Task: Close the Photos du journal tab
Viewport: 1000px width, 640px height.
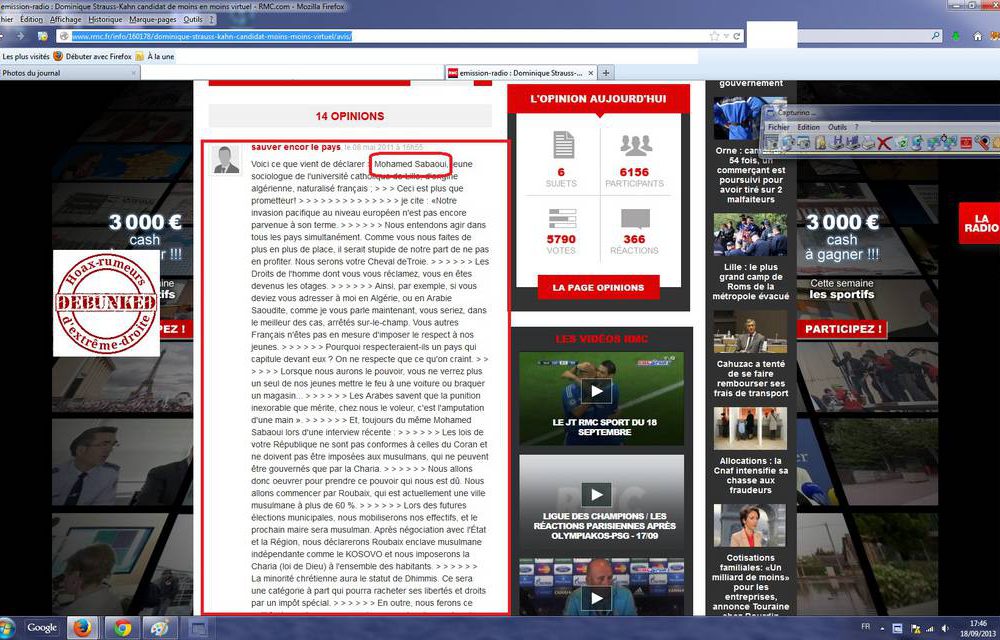Action: (133, 73)
